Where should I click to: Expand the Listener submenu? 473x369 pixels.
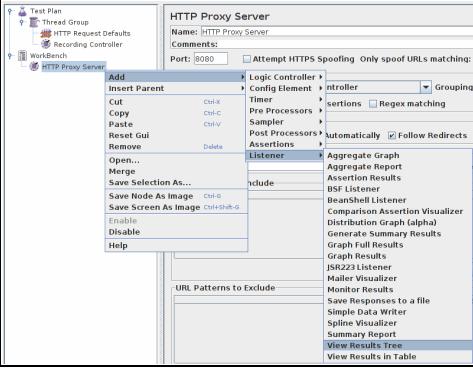pyautogui.click(x=285, y=155)
